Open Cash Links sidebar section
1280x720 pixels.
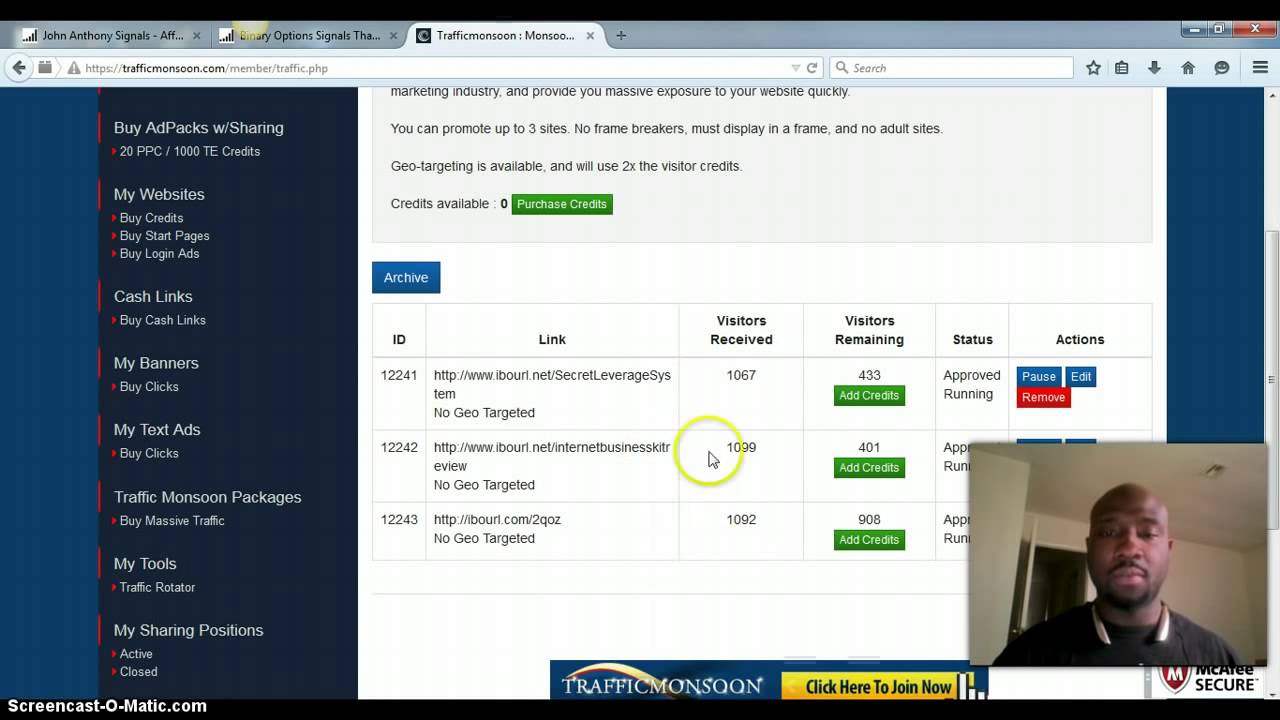[x=153, y=296]
